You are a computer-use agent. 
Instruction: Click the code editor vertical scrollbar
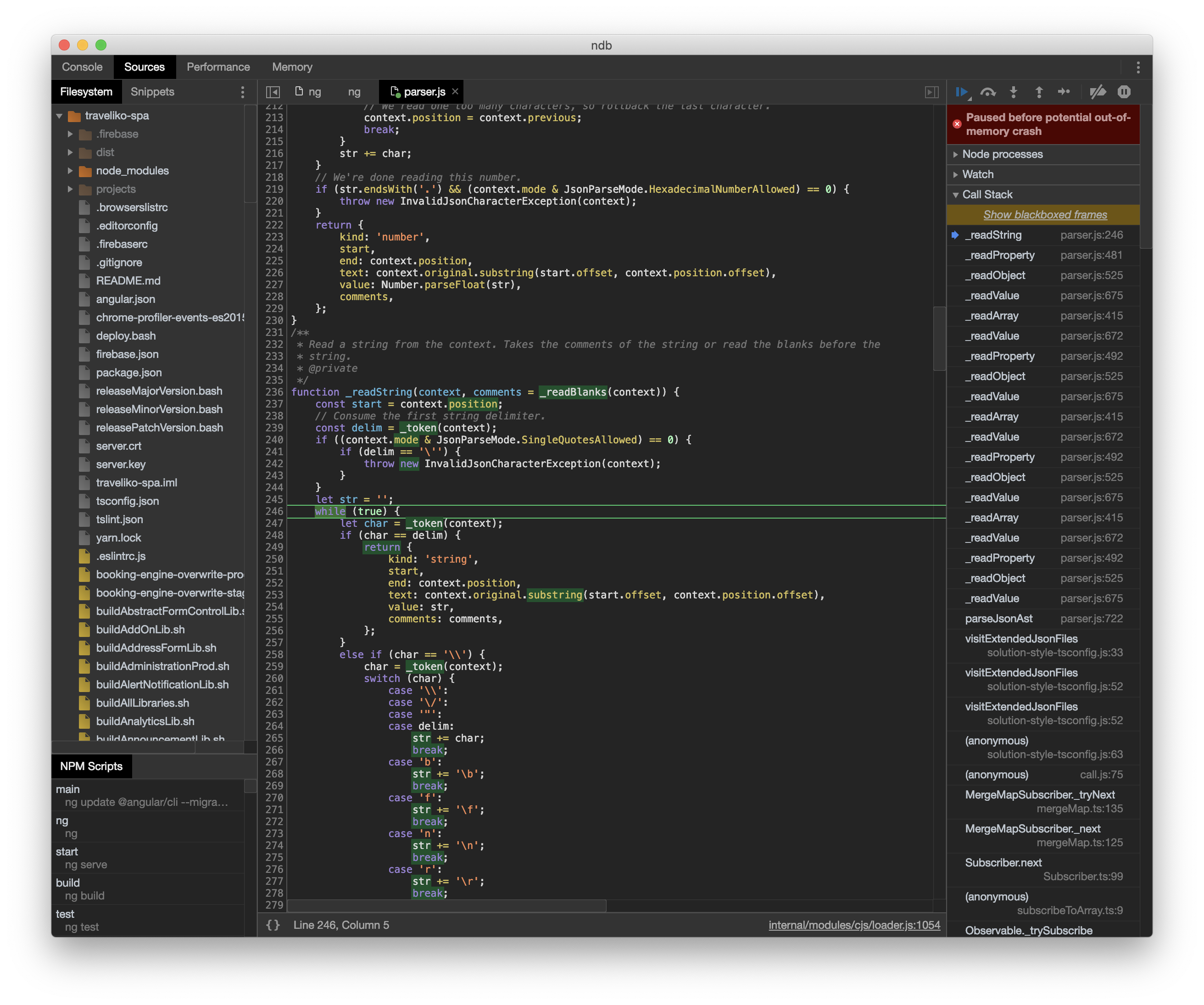[939, 338]
